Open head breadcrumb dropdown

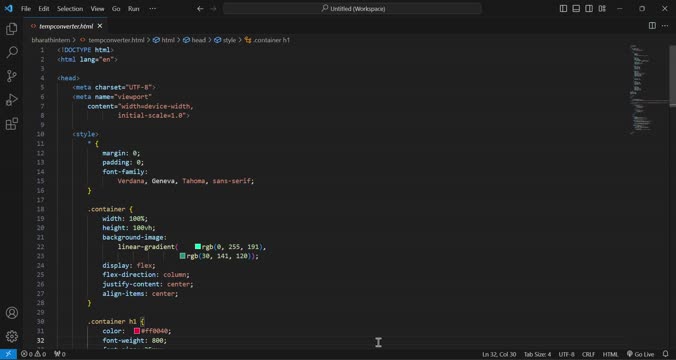(194, 40)
